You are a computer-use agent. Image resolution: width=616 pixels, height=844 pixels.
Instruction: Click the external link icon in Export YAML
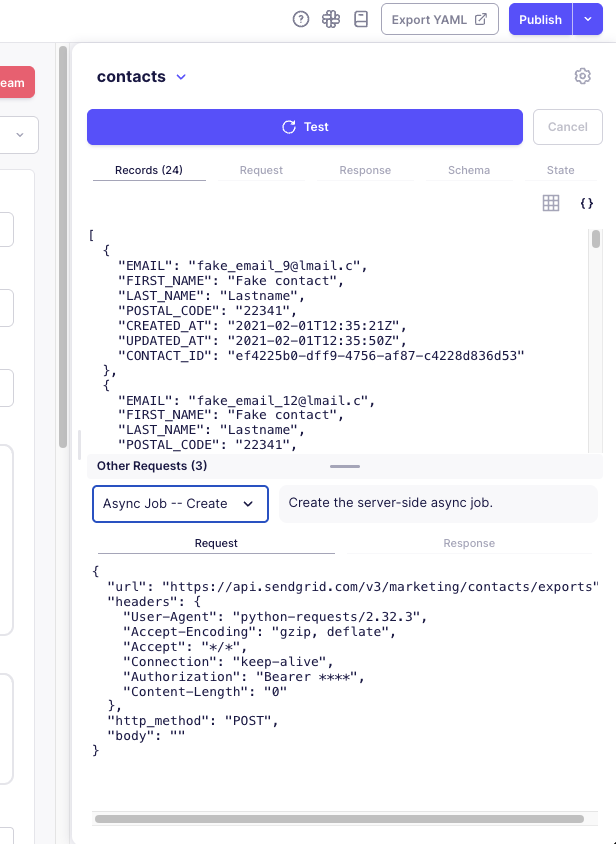tap(481, 19)
